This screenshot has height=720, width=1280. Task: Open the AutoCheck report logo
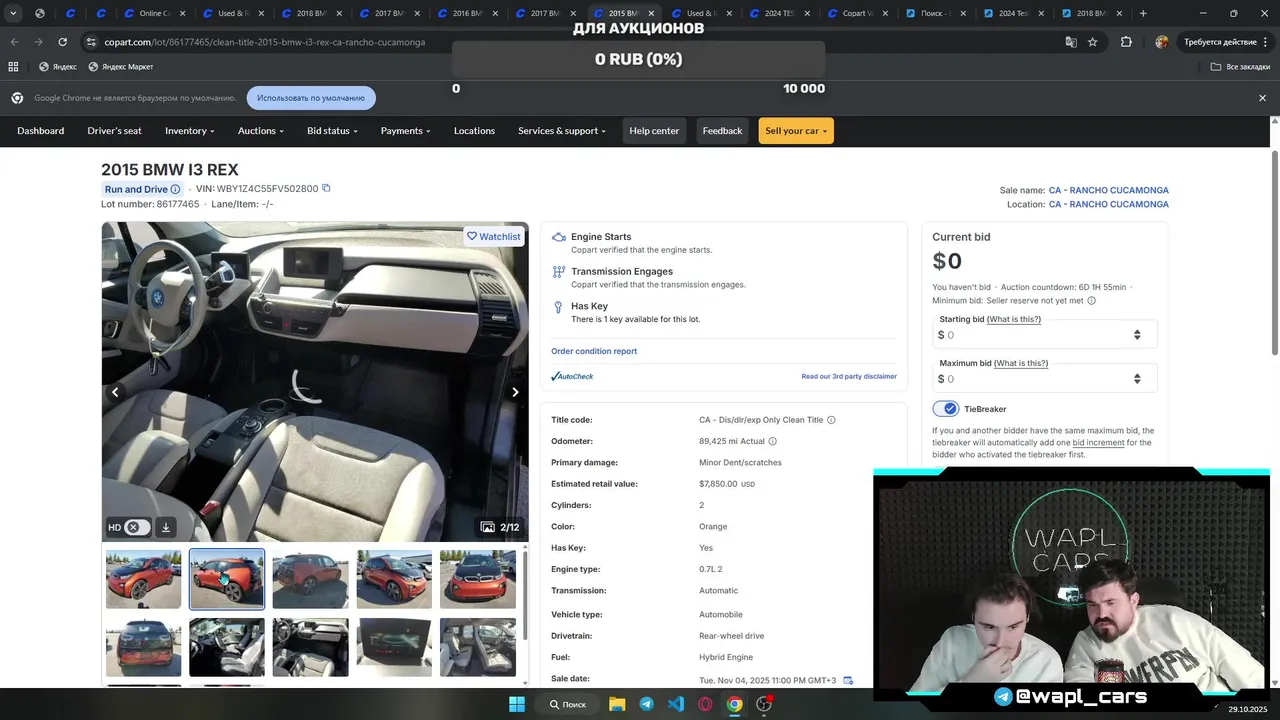click(x=572, y=376)
